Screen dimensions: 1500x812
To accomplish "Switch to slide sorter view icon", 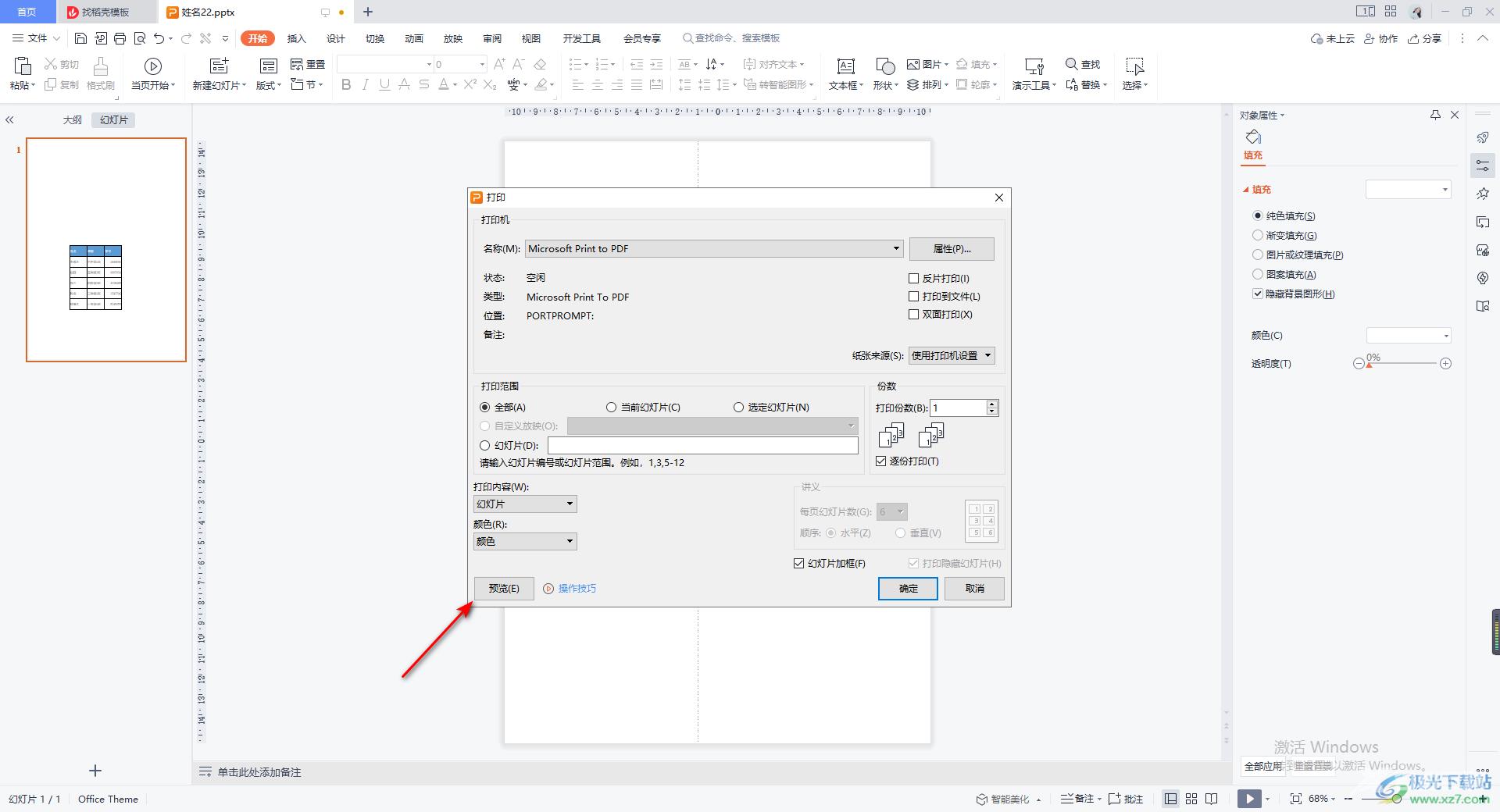I will click(1191, 799).
